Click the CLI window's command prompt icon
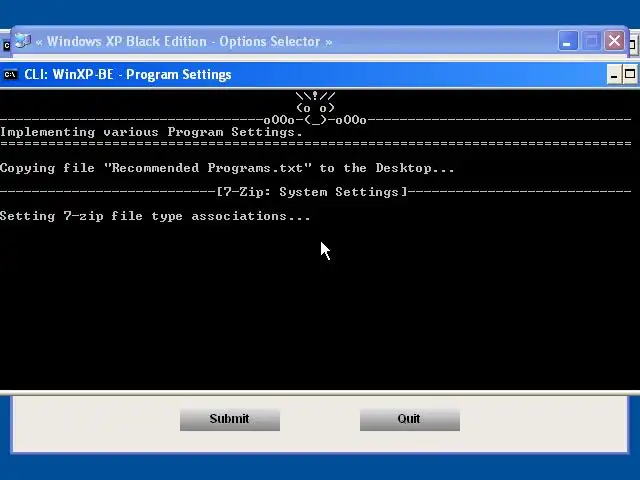Screen dimensions: 640x480 [11, 75]
